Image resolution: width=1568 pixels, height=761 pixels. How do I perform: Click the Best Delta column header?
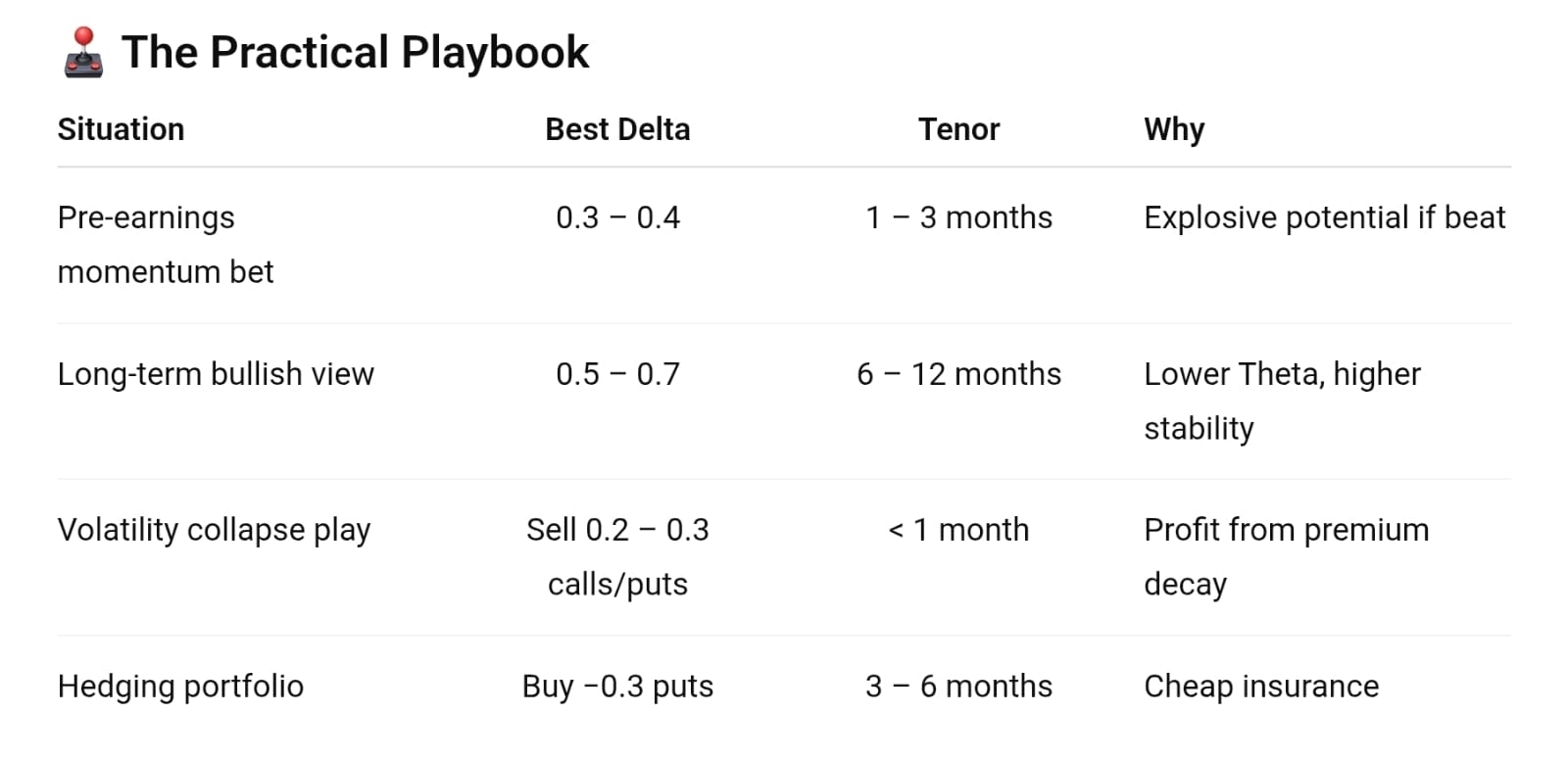(x=617, y=129)
